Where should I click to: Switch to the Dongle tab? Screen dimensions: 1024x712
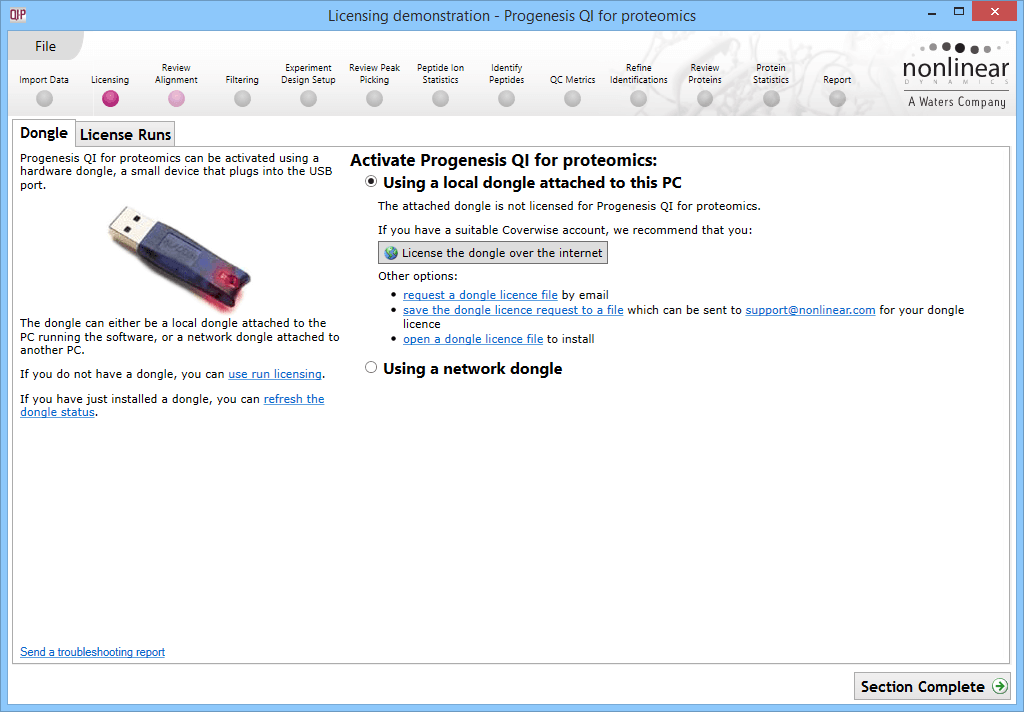[x=44, y=133]
